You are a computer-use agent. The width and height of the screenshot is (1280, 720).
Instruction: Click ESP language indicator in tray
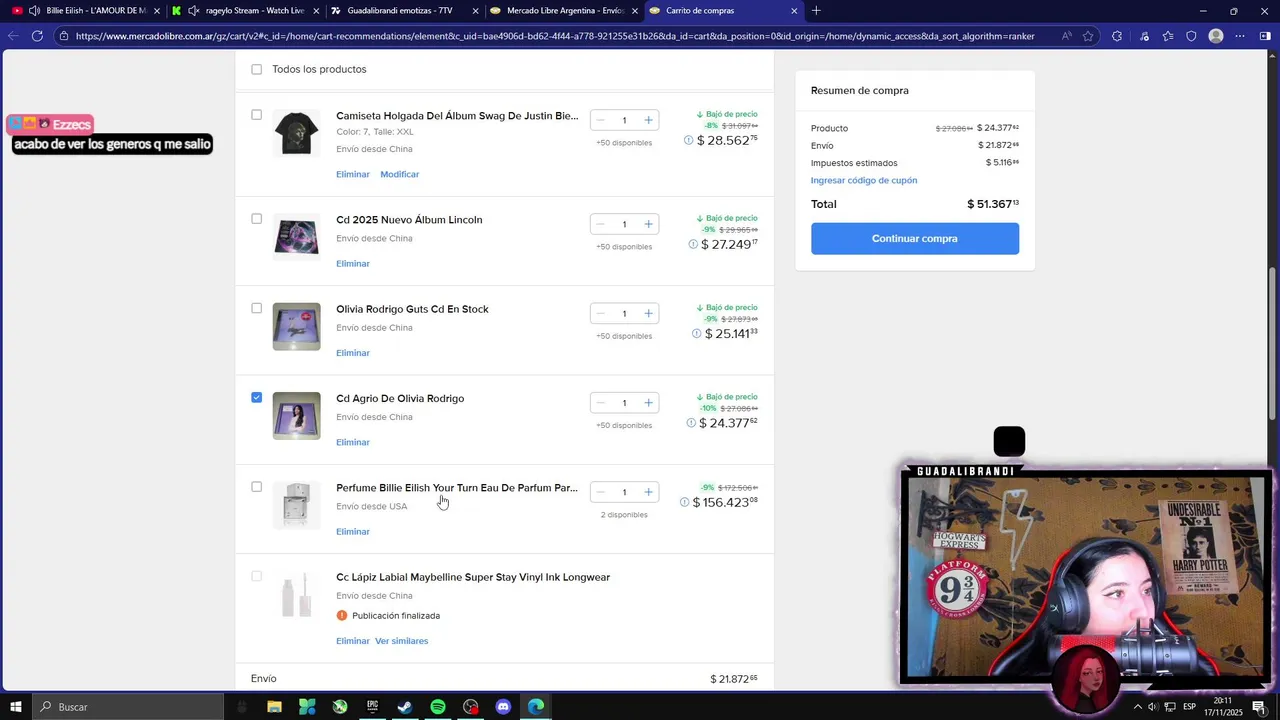tap(1189, 707)
